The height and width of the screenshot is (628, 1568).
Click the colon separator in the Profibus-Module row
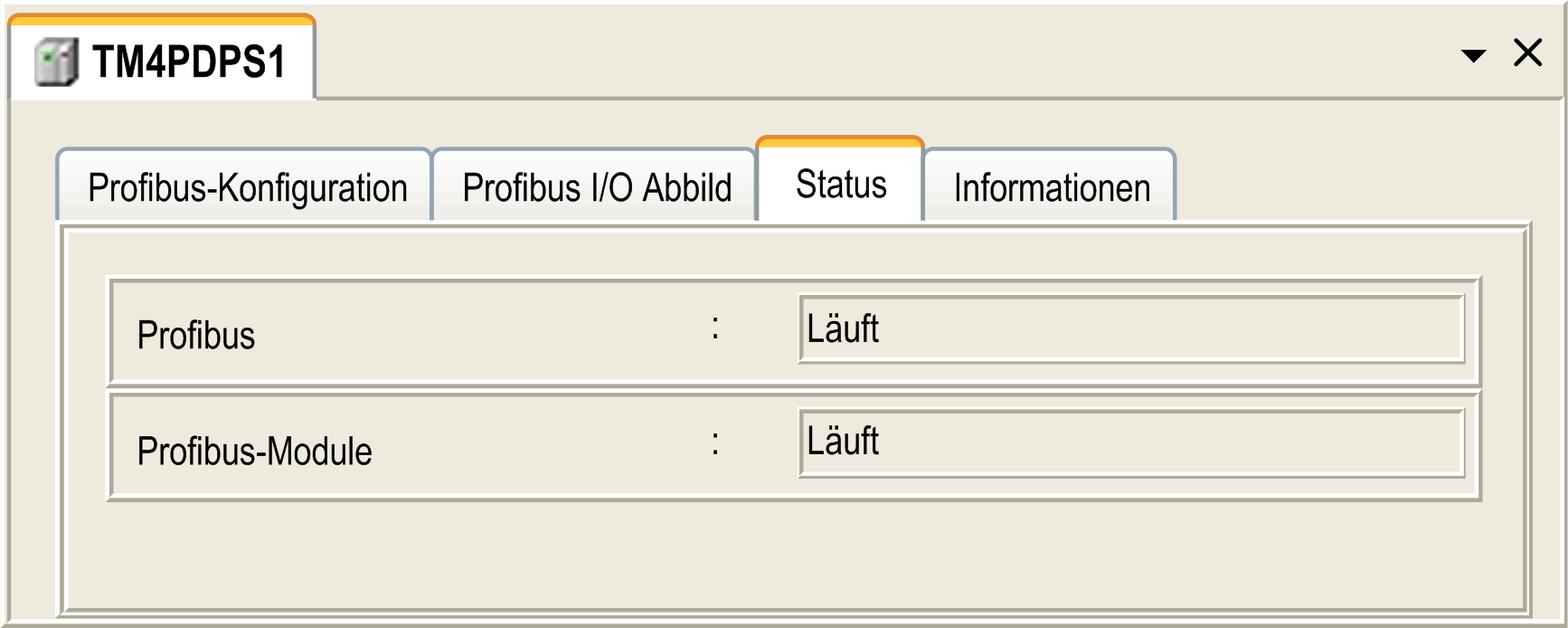pos(715,442)
